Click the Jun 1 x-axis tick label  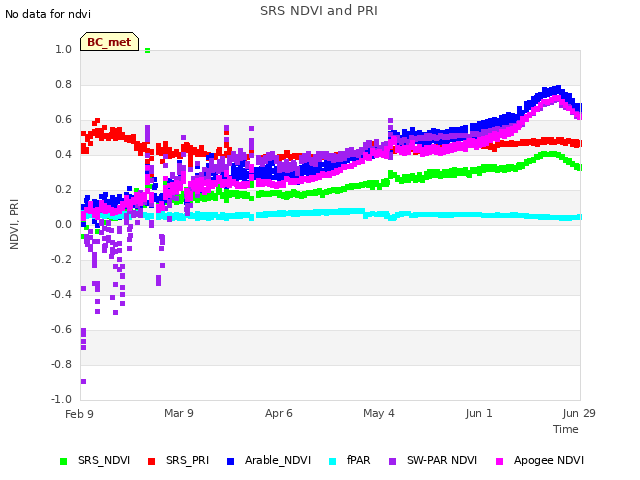point(479,413)
